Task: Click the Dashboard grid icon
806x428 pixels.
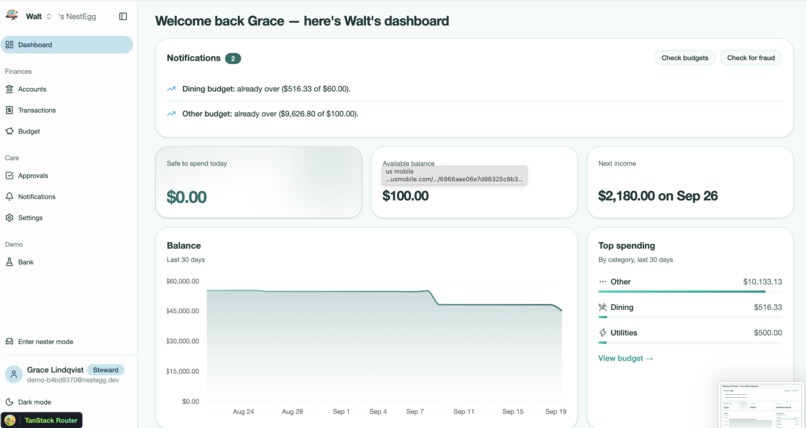Action: coord(9,45)
